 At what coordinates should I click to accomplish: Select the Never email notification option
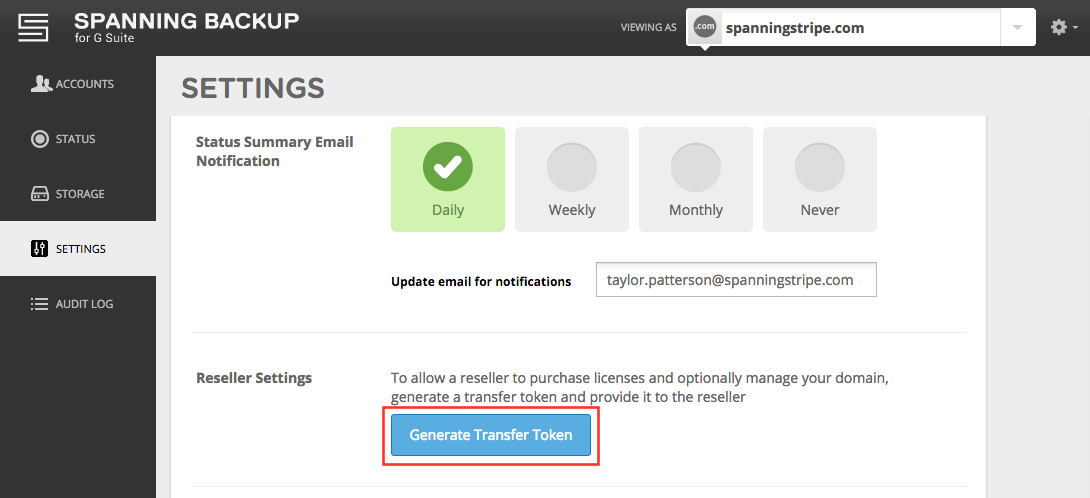coord(820,179)
